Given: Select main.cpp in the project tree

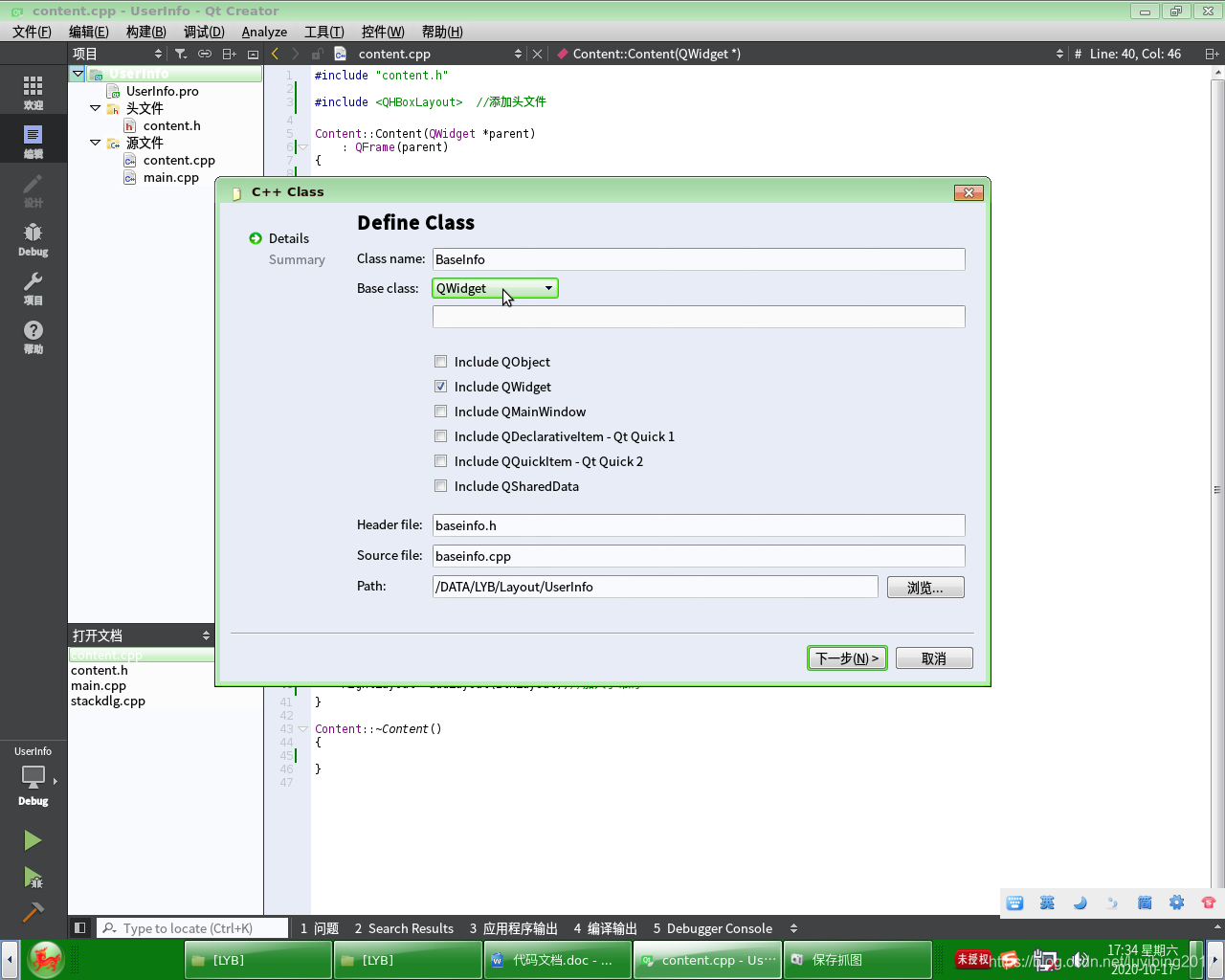Looking at the screenshot, I should coord(171,177).
